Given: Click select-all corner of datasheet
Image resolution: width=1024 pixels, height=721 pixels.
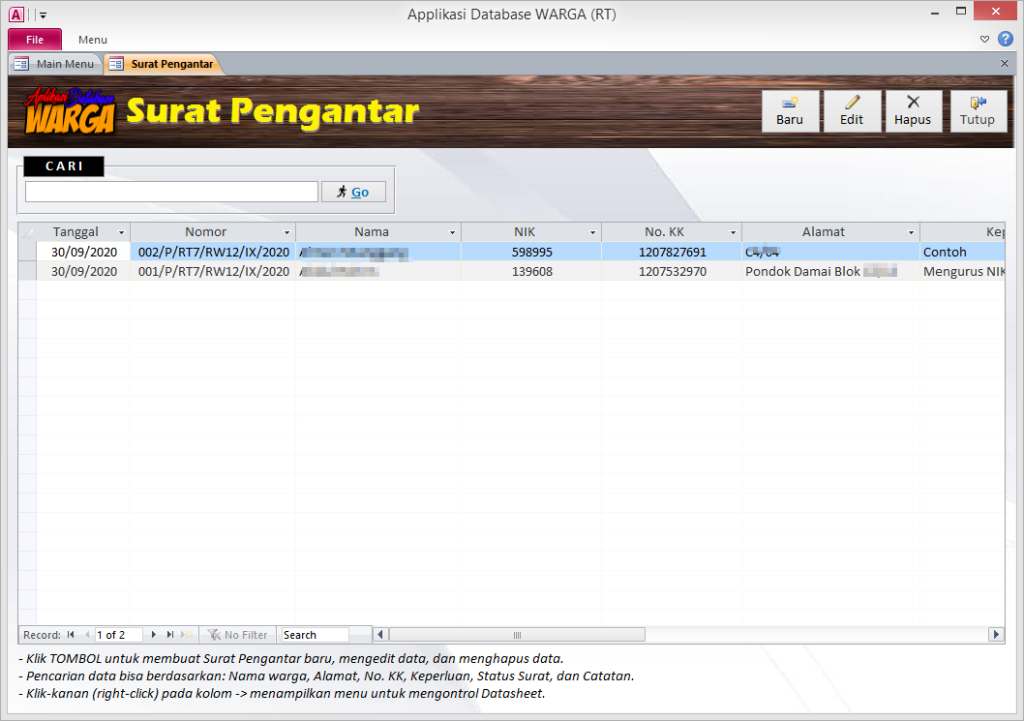Looking at the screenshot, I should 27,232.
